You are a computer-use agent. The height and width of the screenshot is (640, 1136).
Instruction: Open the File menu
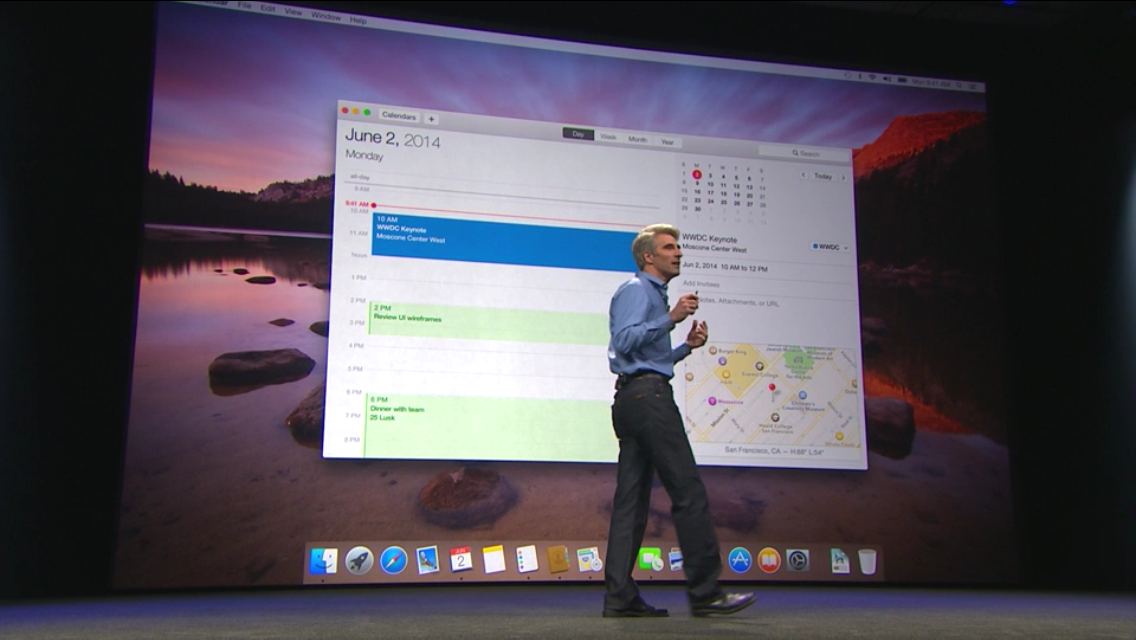point(244,6)
